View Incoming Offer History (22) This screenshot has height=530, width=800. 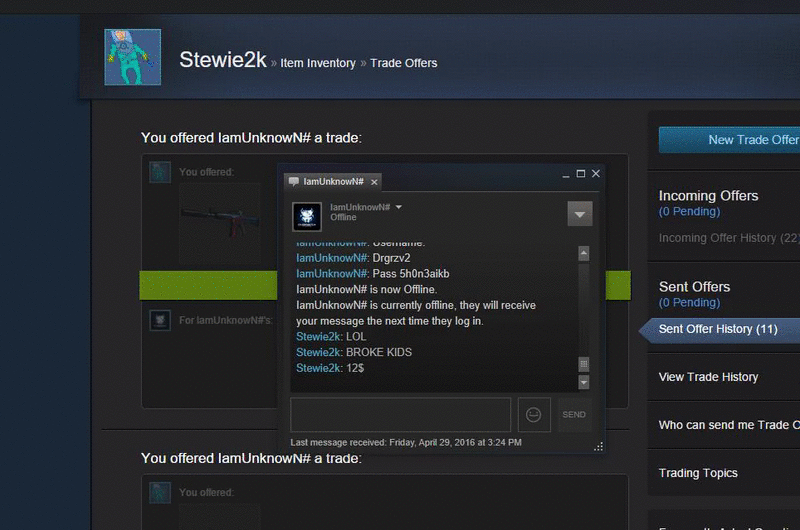click(729, 238)
